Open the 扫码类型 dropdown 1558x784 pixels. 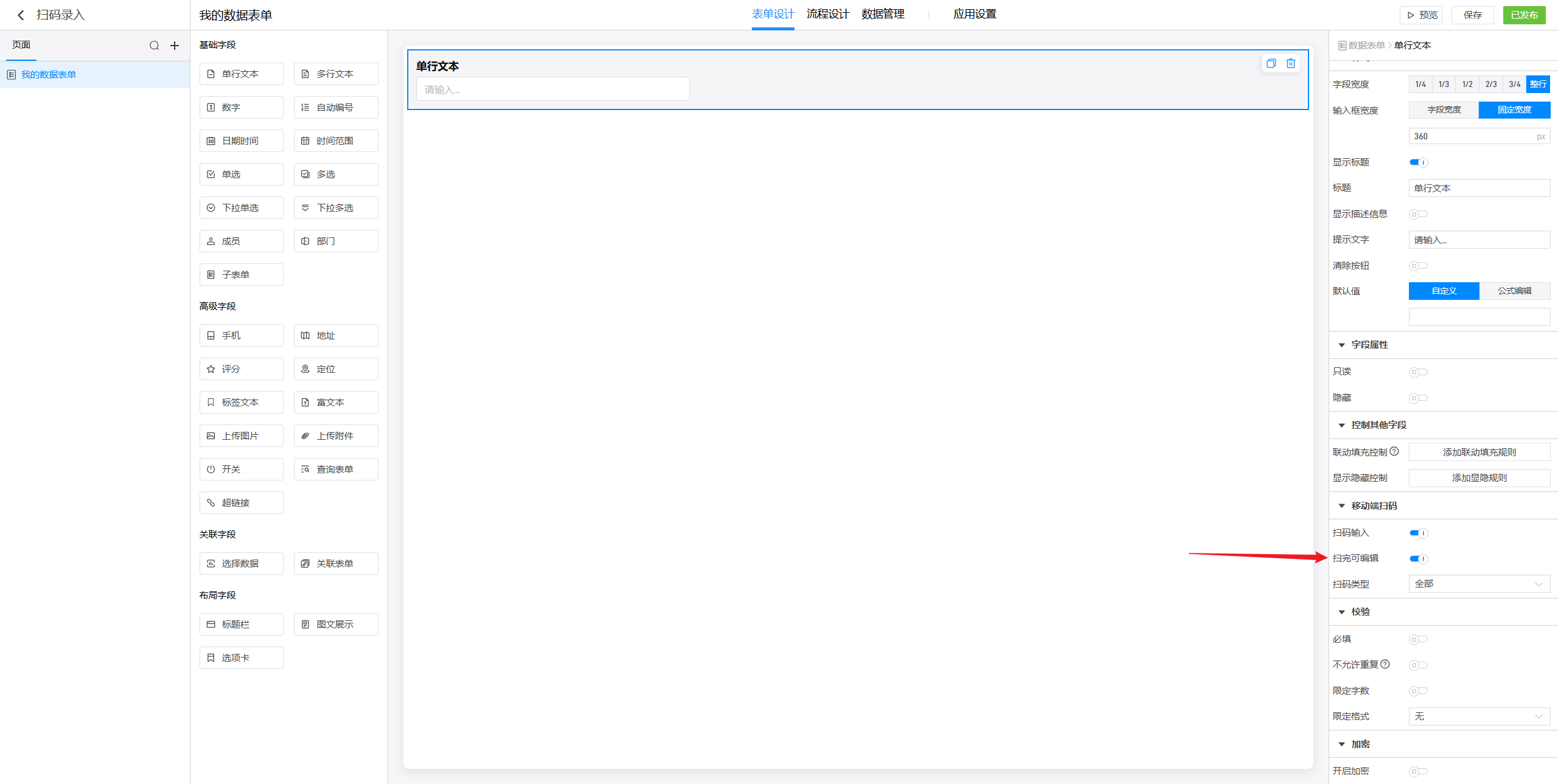pos(1479,584)
